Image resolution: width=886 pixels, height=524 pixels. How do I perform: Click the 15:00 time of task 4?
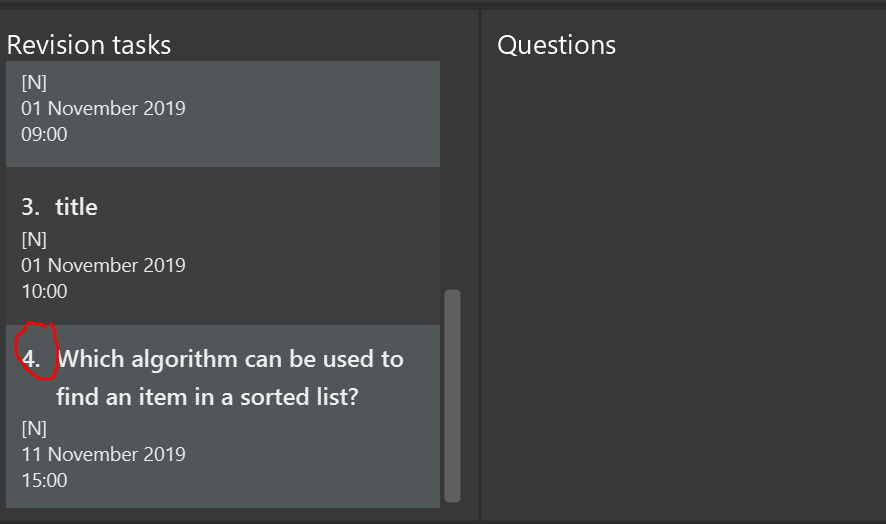pyautogui.click(x=44, y=480)
